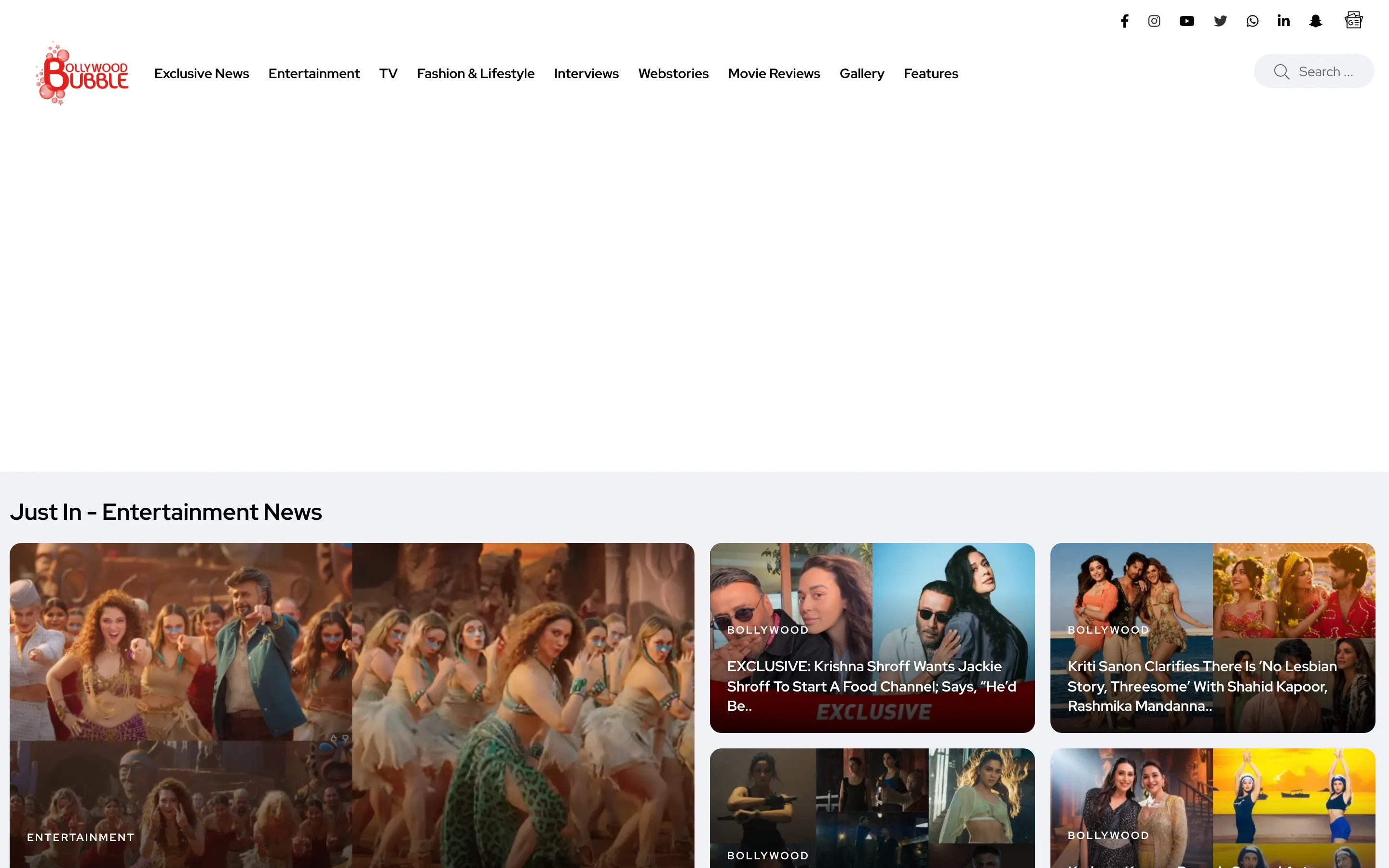Click the Just In - Entertainment News heading
The image size is (1389, 868).
point(166,512)
